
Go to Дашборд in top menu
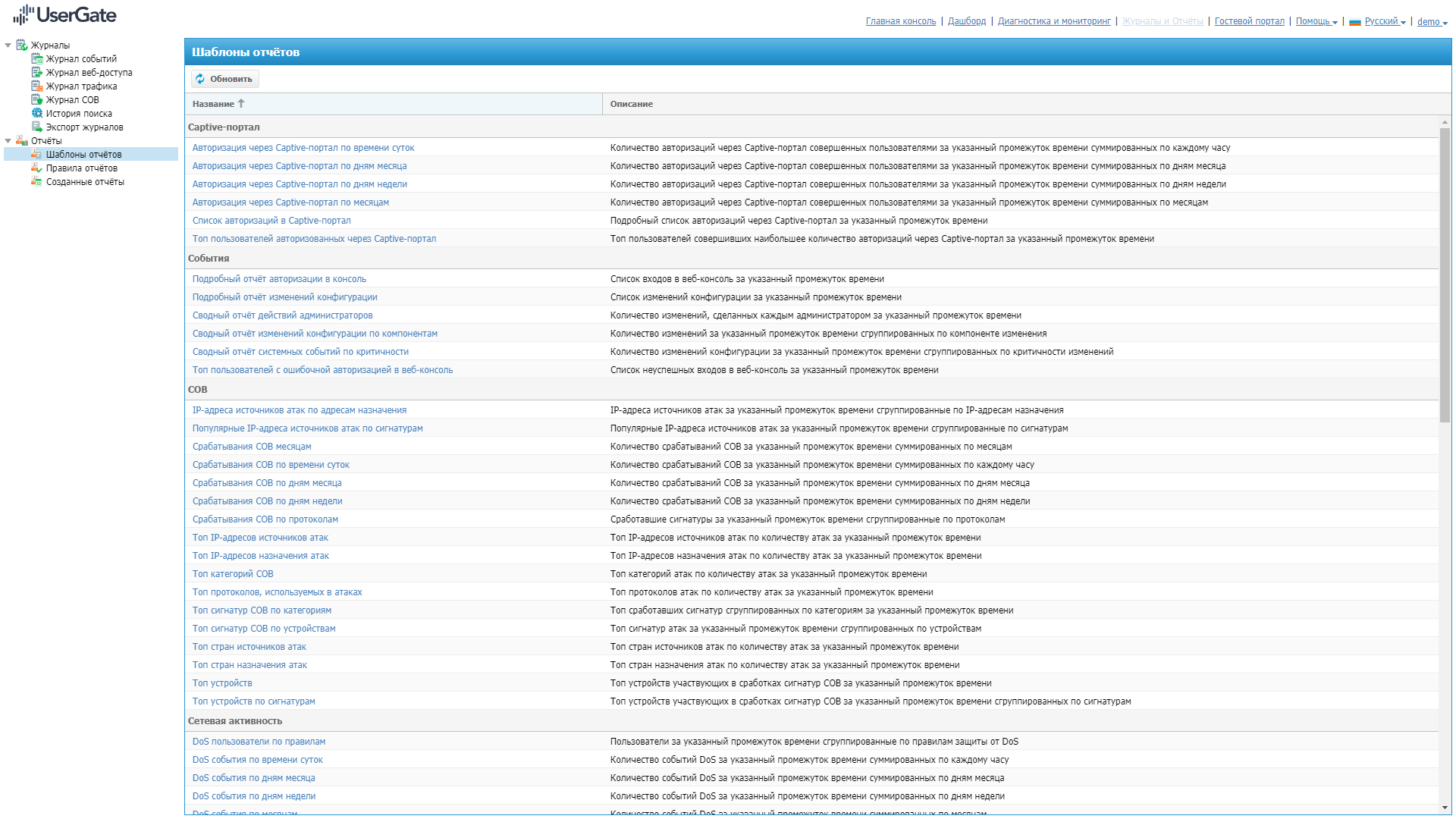pyautogui.click(x=966, y=21)
